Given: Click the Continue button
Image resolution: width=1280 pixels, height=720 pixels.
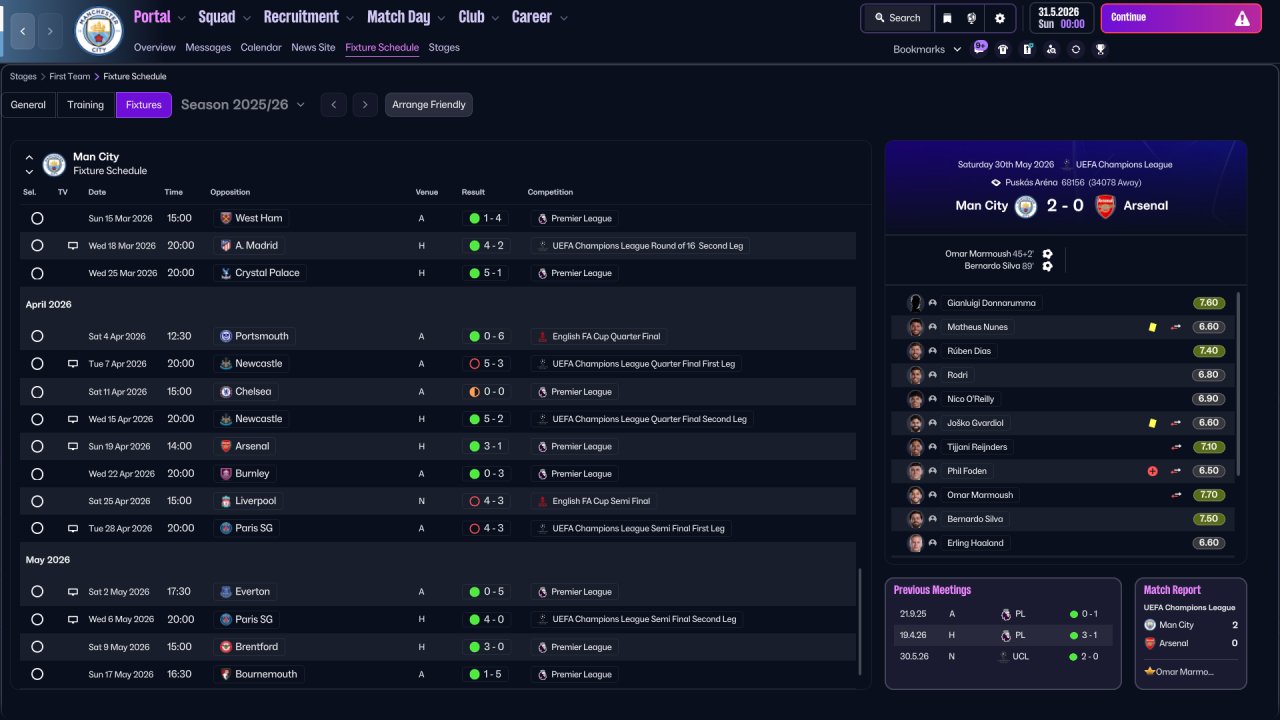Looking at the screenshot, I should coord(1181,18).
